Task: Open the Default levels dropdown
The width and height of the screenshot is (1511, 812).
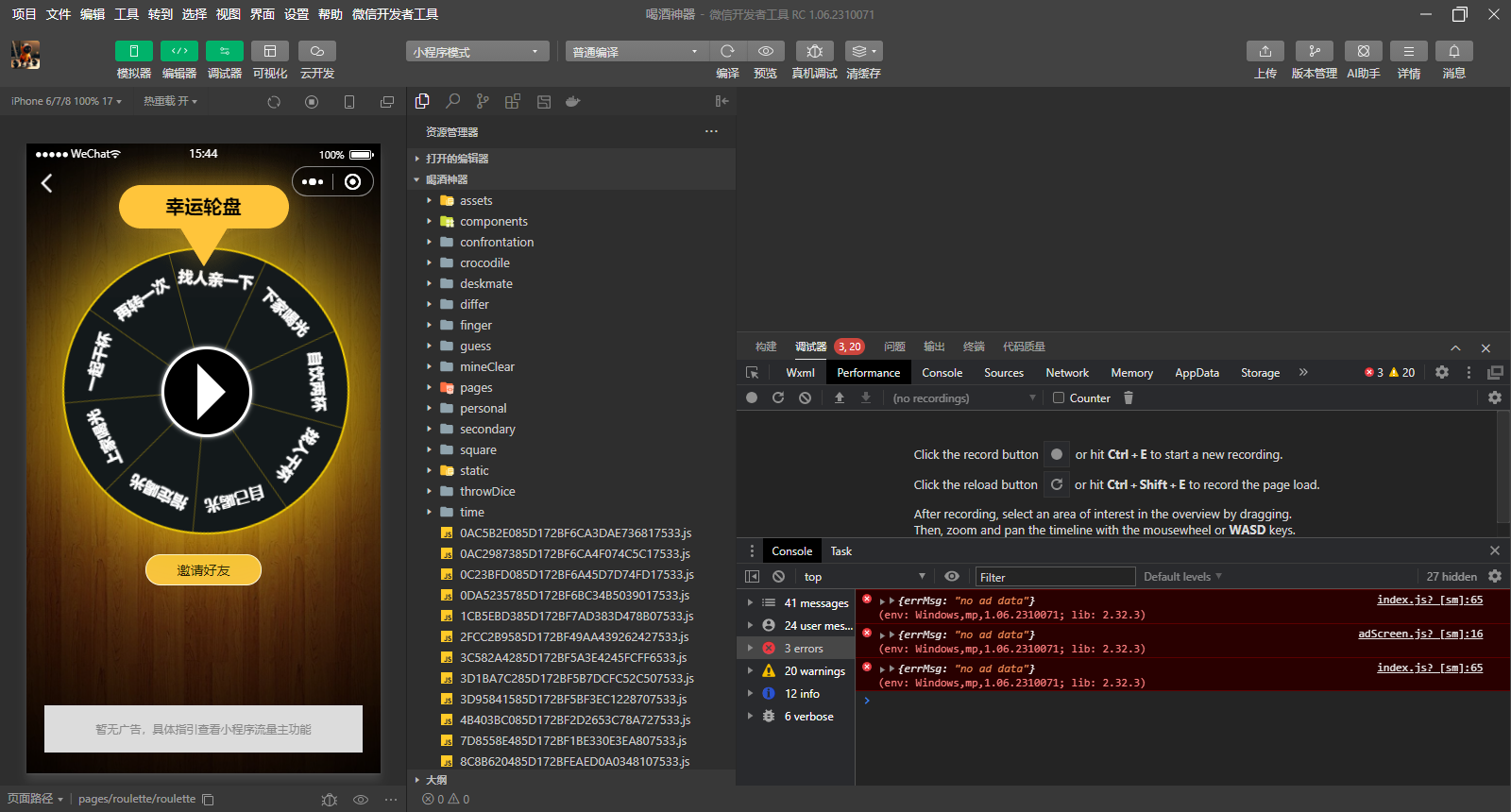Action: [1182, 576]
